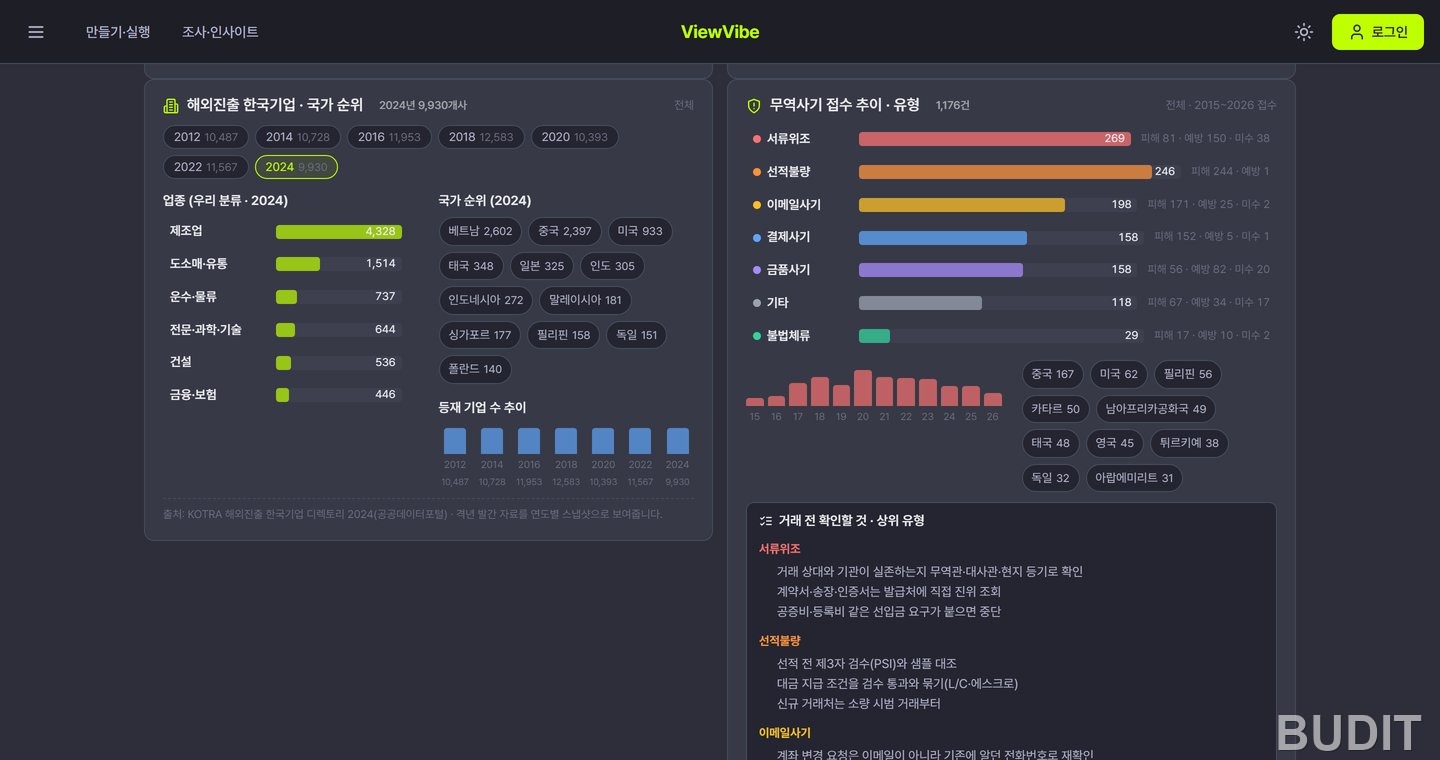Click the ViewVibe logo

720,32
